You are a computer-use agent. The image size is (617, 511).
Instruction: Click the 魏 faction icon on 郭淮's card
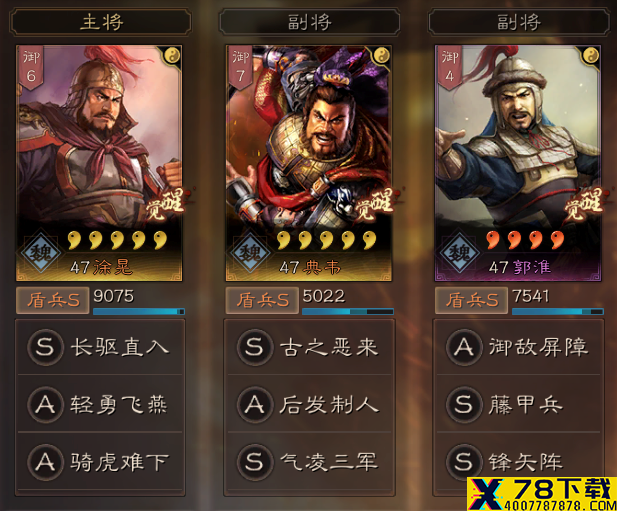(x=459, y=252)
